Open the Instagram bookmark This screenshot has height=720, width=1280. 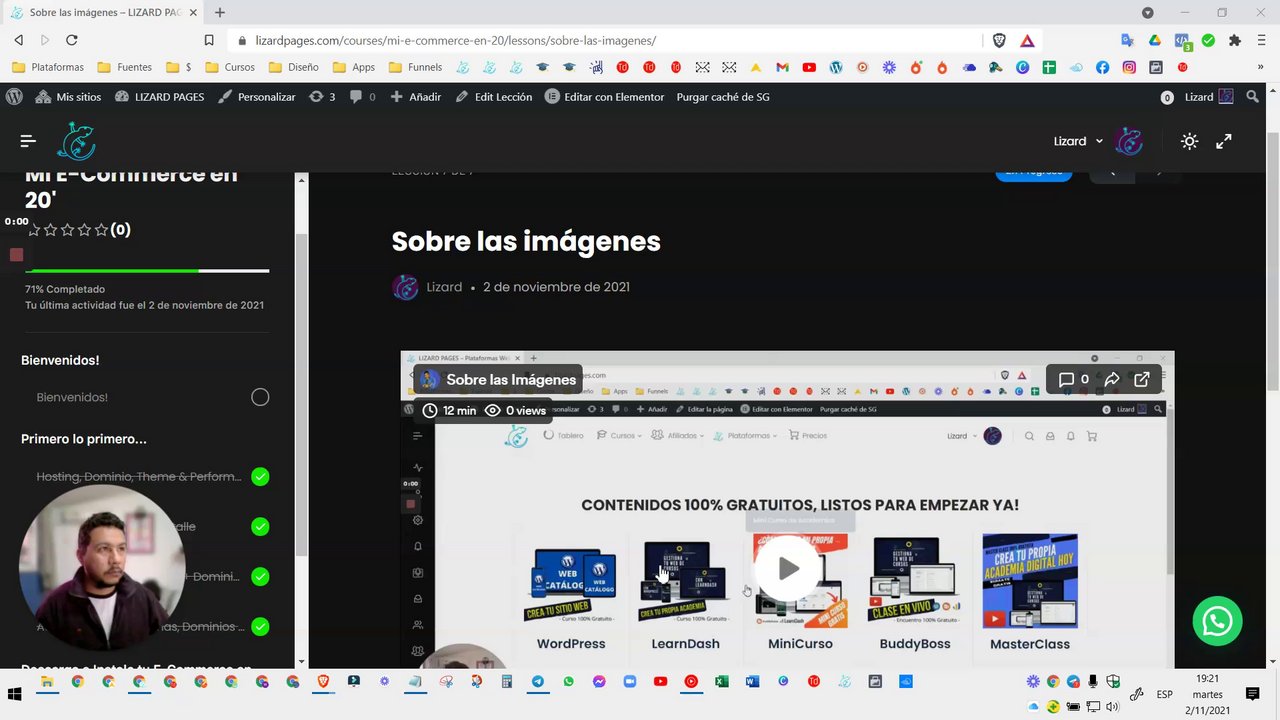[x=1129, y=67]
